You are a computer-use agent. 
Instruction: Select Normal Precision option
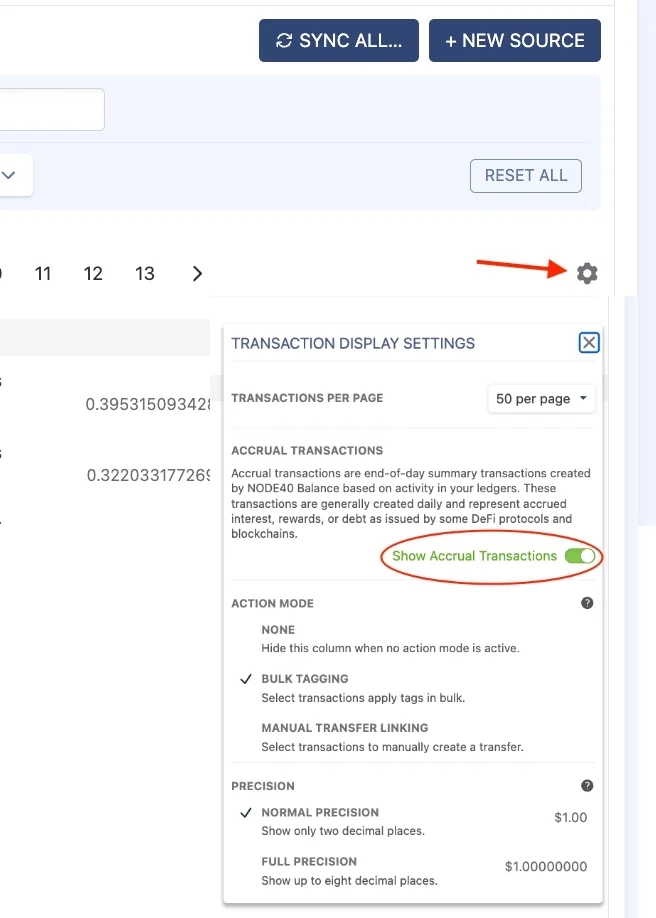(x=319, y=813)
